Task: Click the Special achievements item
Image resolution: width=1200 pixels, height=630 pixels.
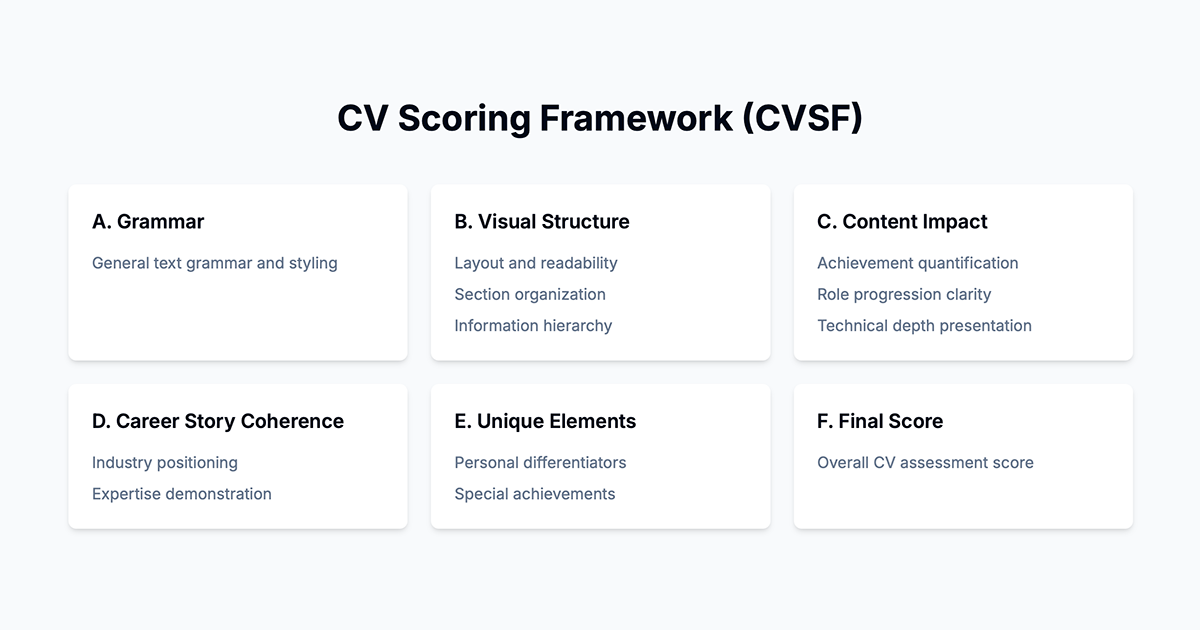Action: [535, 493]
